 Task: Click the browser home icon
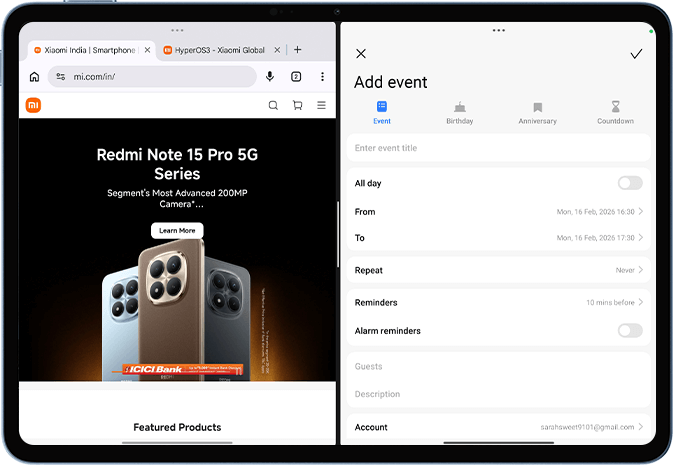pos(34,77)
